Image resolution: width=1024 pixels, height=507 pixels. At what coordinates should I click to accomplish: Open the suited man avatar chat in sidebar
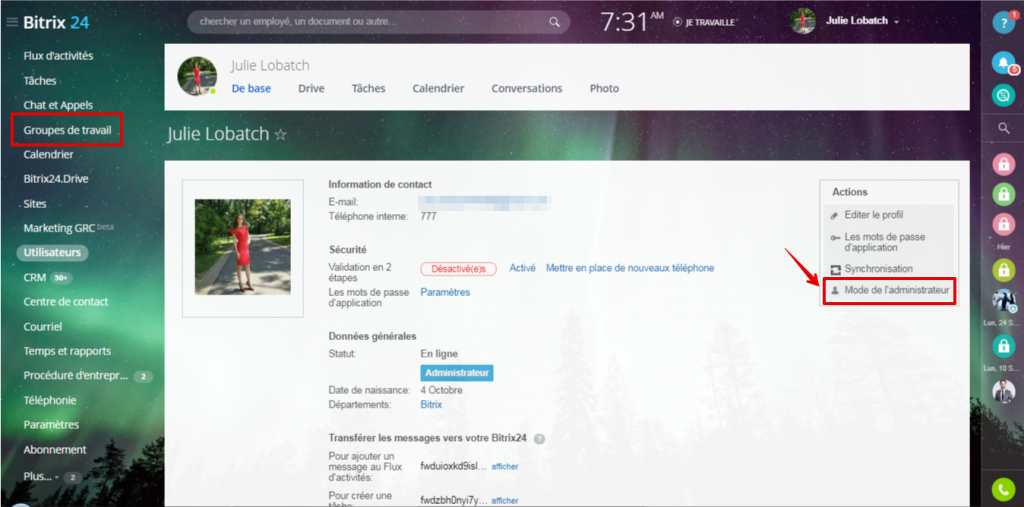click(x=1003, y=391)
